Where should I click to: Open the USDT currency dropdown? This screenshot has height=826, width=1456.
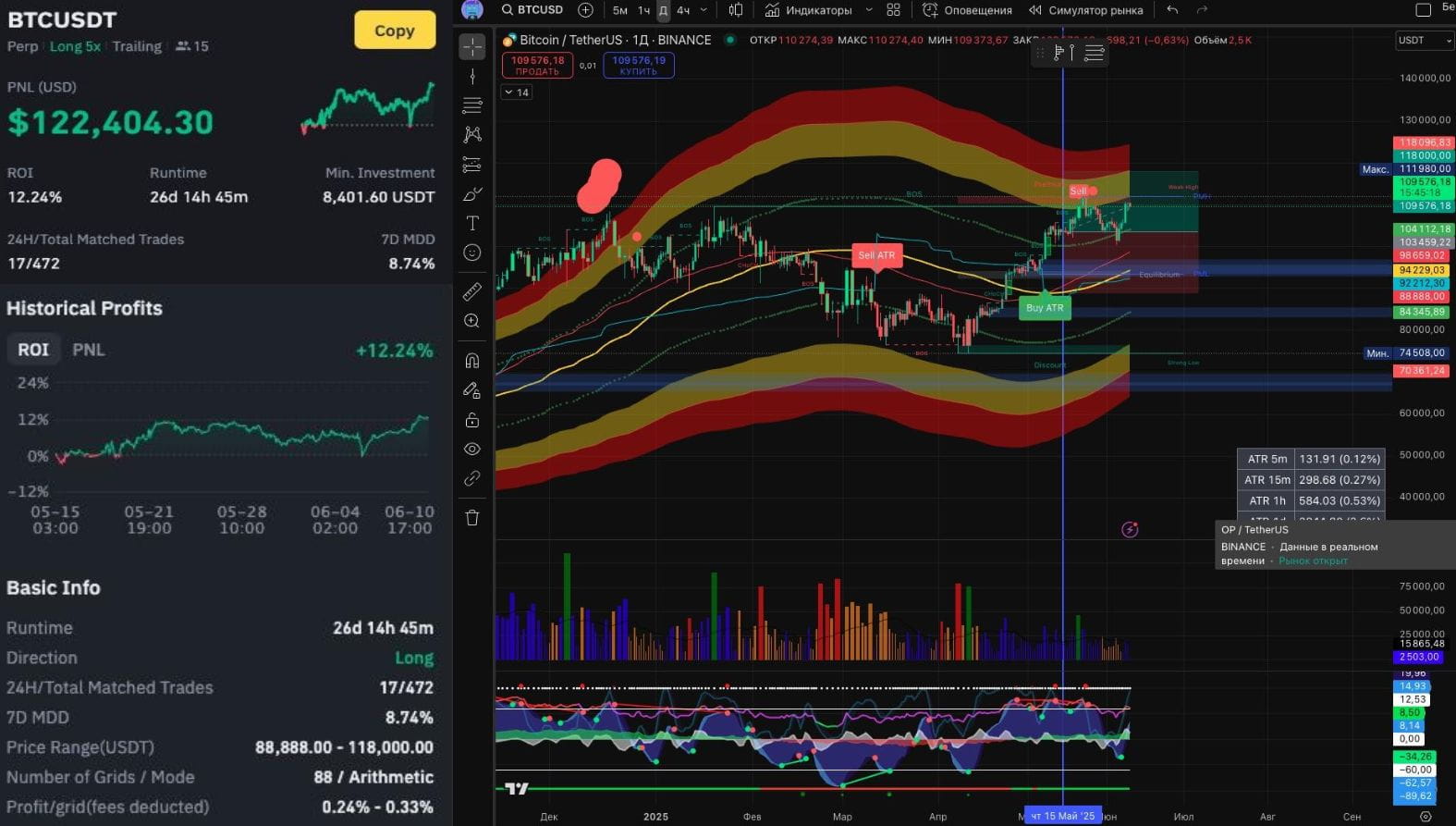click(x=1425, y=41)
